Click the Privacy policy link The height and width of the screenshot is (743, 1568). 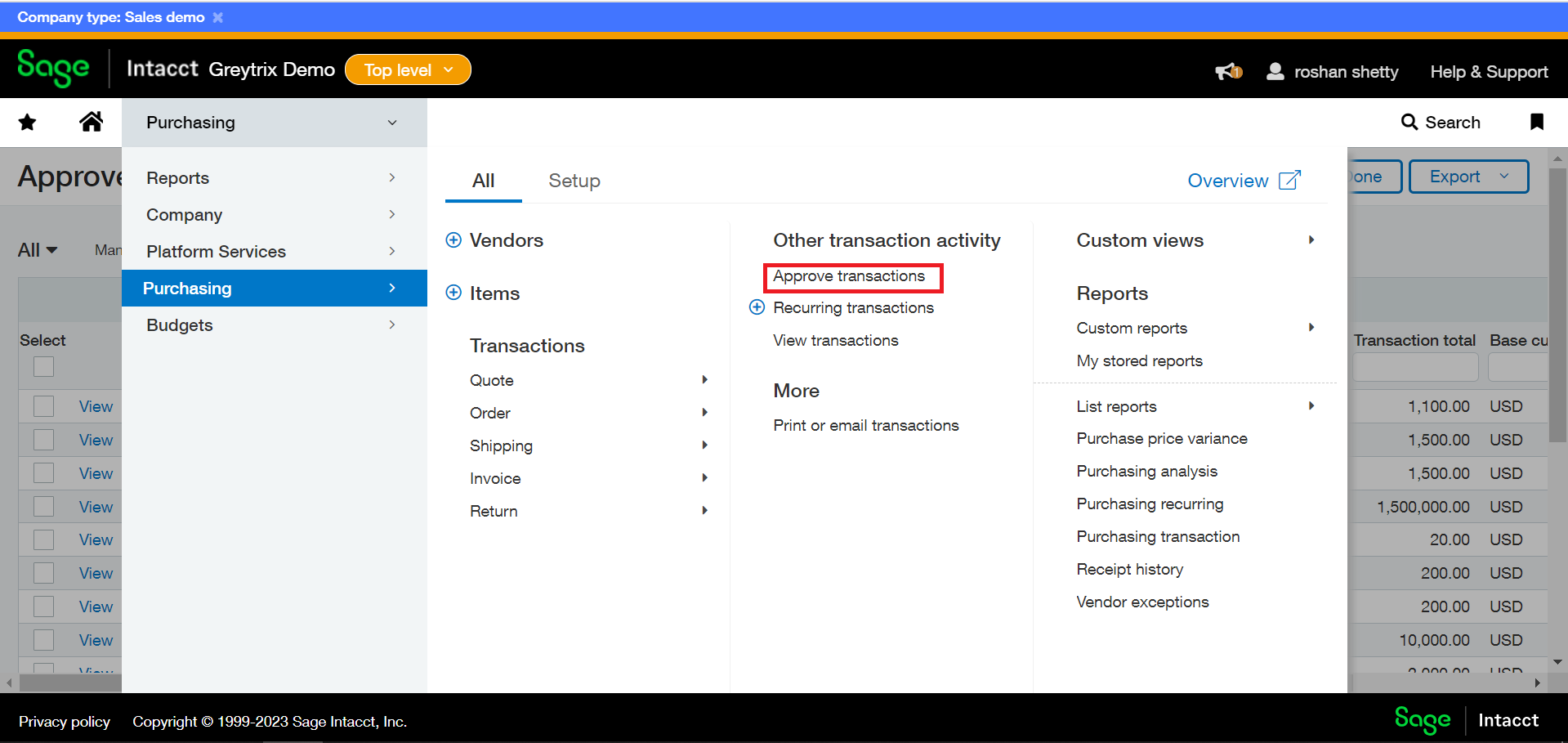64,722
